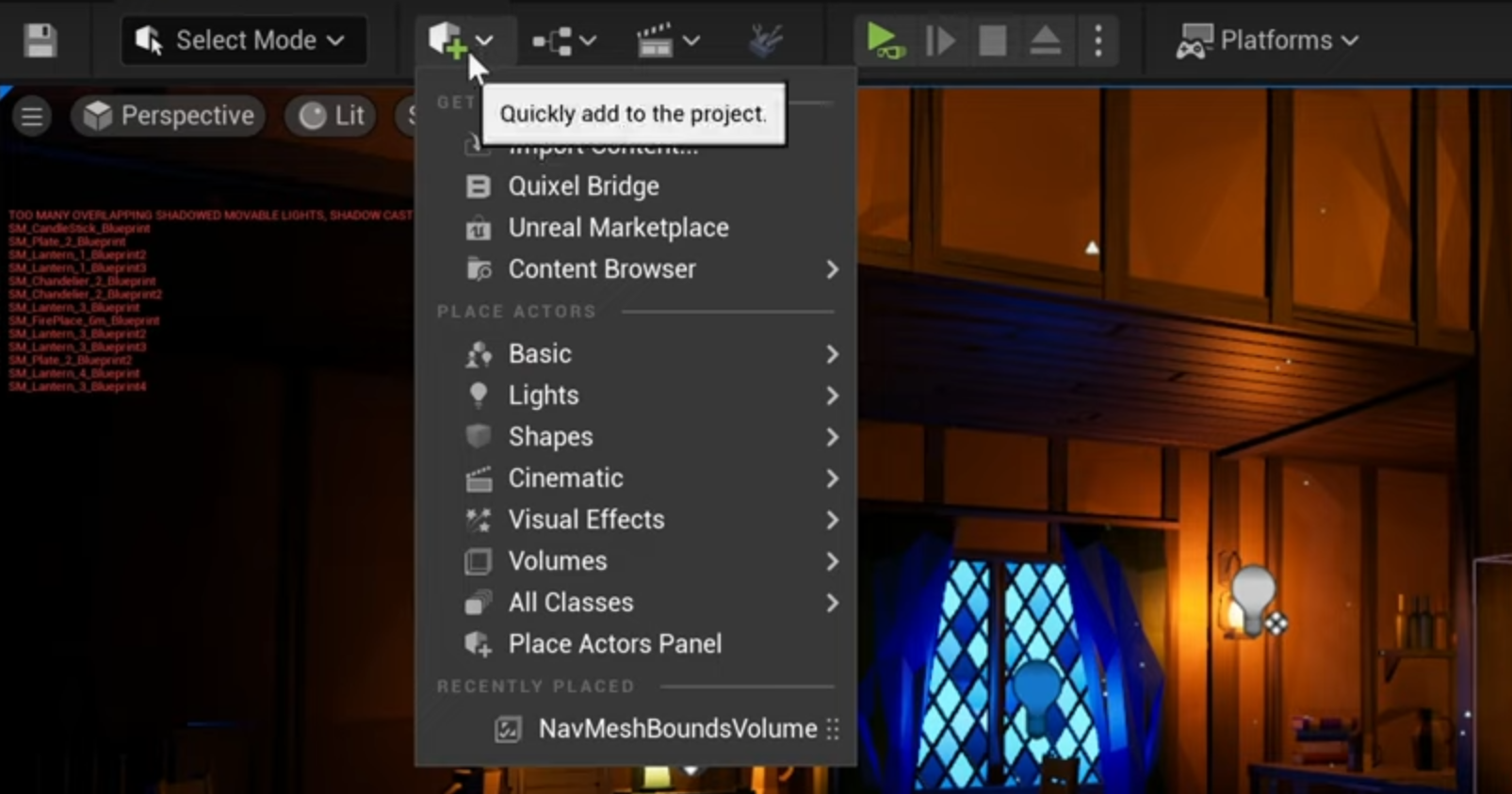Click the Cinematic clapperboard menu icon
The height and width of the screenshot is (794, 1512).
tap(479, 478)
